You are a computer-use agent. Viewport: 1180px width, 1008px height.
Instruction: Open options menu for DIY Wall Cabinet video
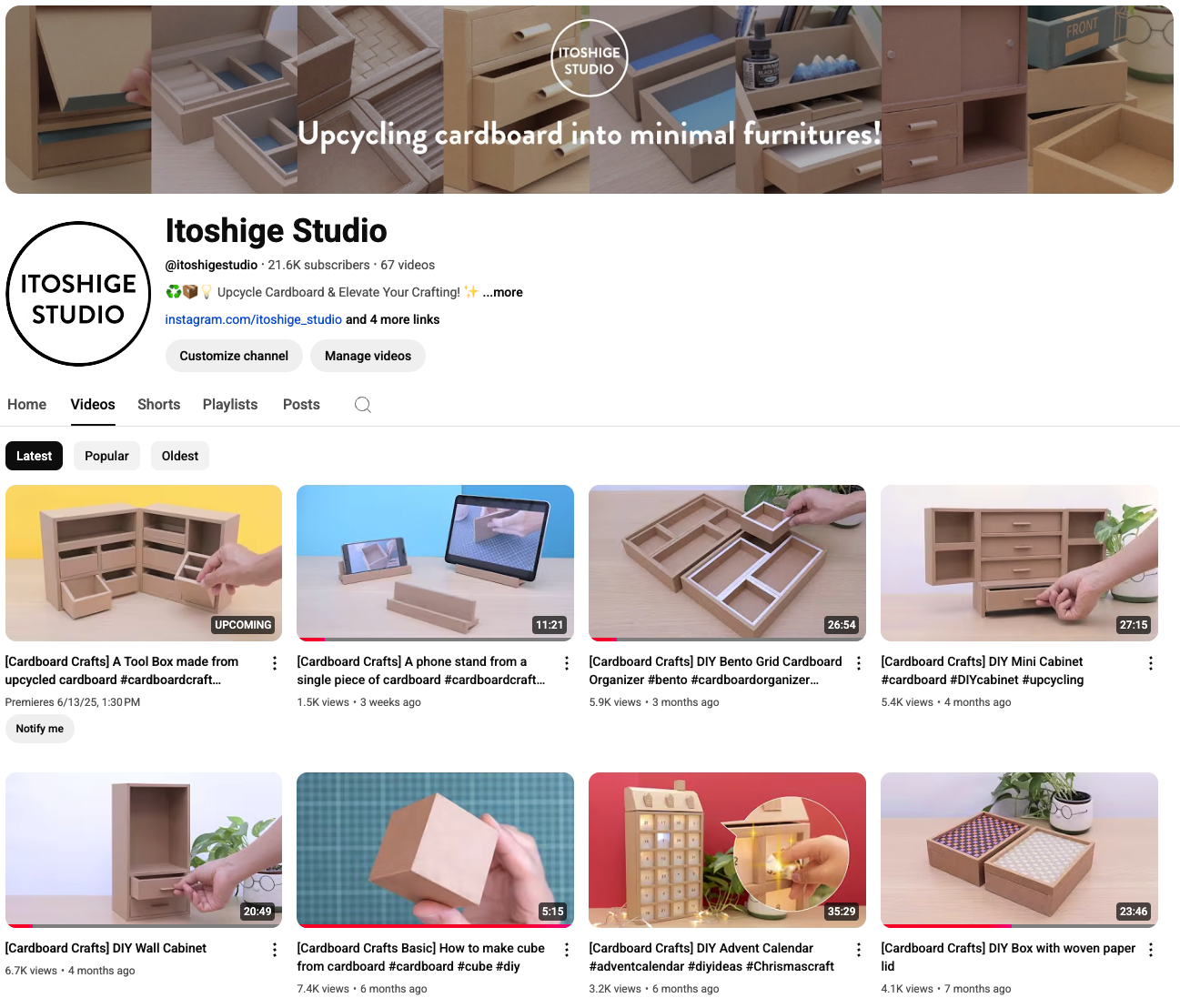point(275,950)
